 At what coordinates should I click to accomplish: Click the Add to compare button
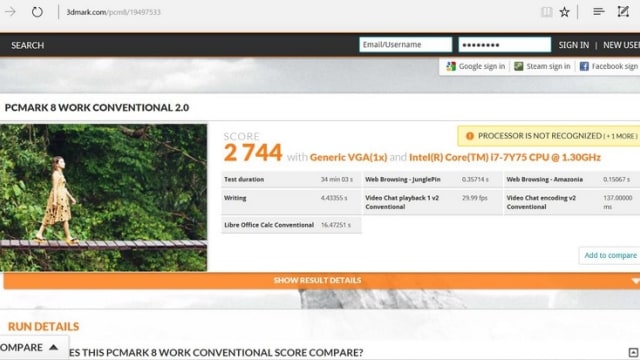coord(610,256)
